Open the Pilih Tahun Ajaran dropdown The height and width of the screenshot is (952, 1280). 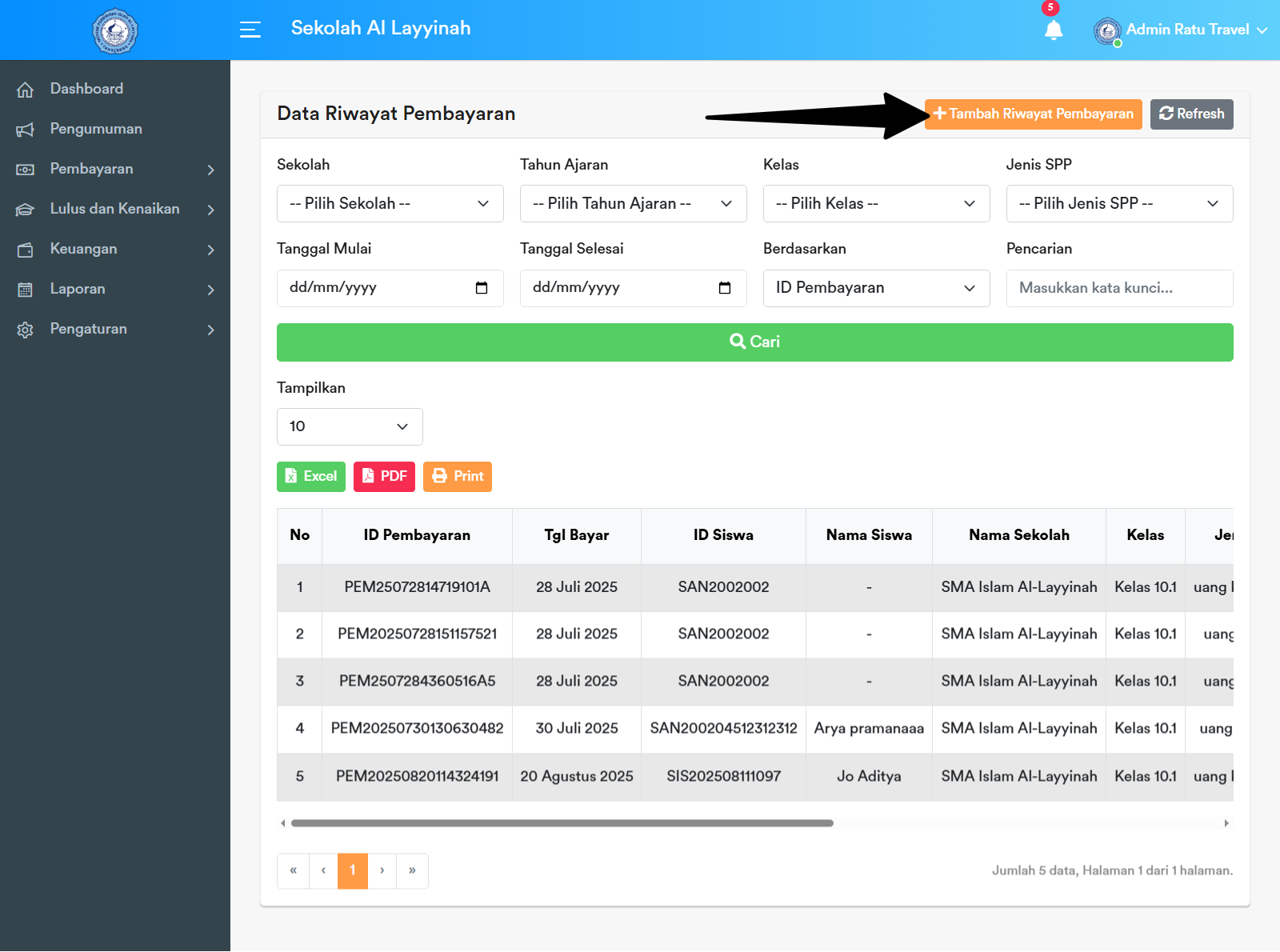pyautogui.click(x=633, y=204)
